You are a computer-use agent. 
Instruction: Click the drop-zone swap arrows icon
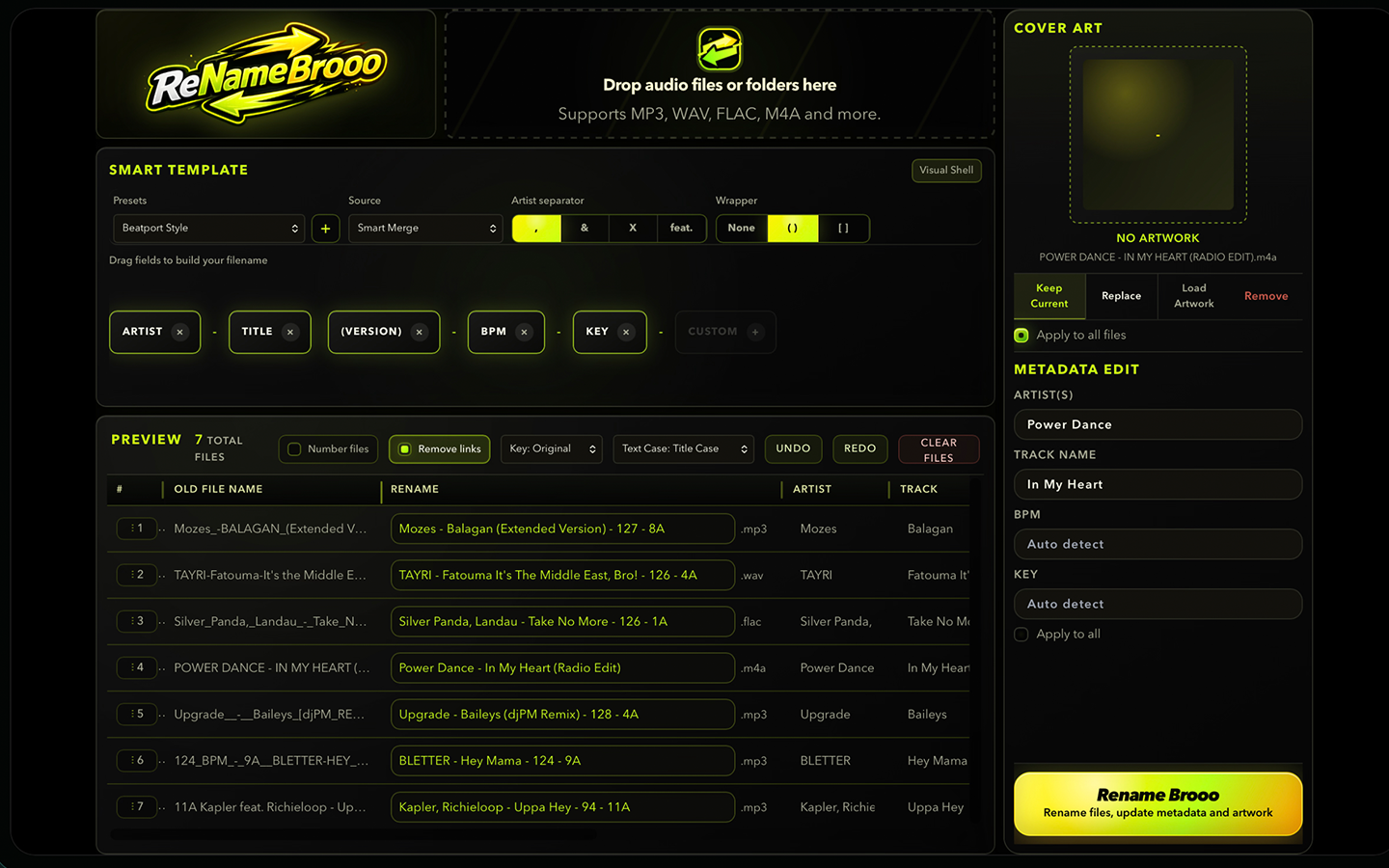point(720,49)
